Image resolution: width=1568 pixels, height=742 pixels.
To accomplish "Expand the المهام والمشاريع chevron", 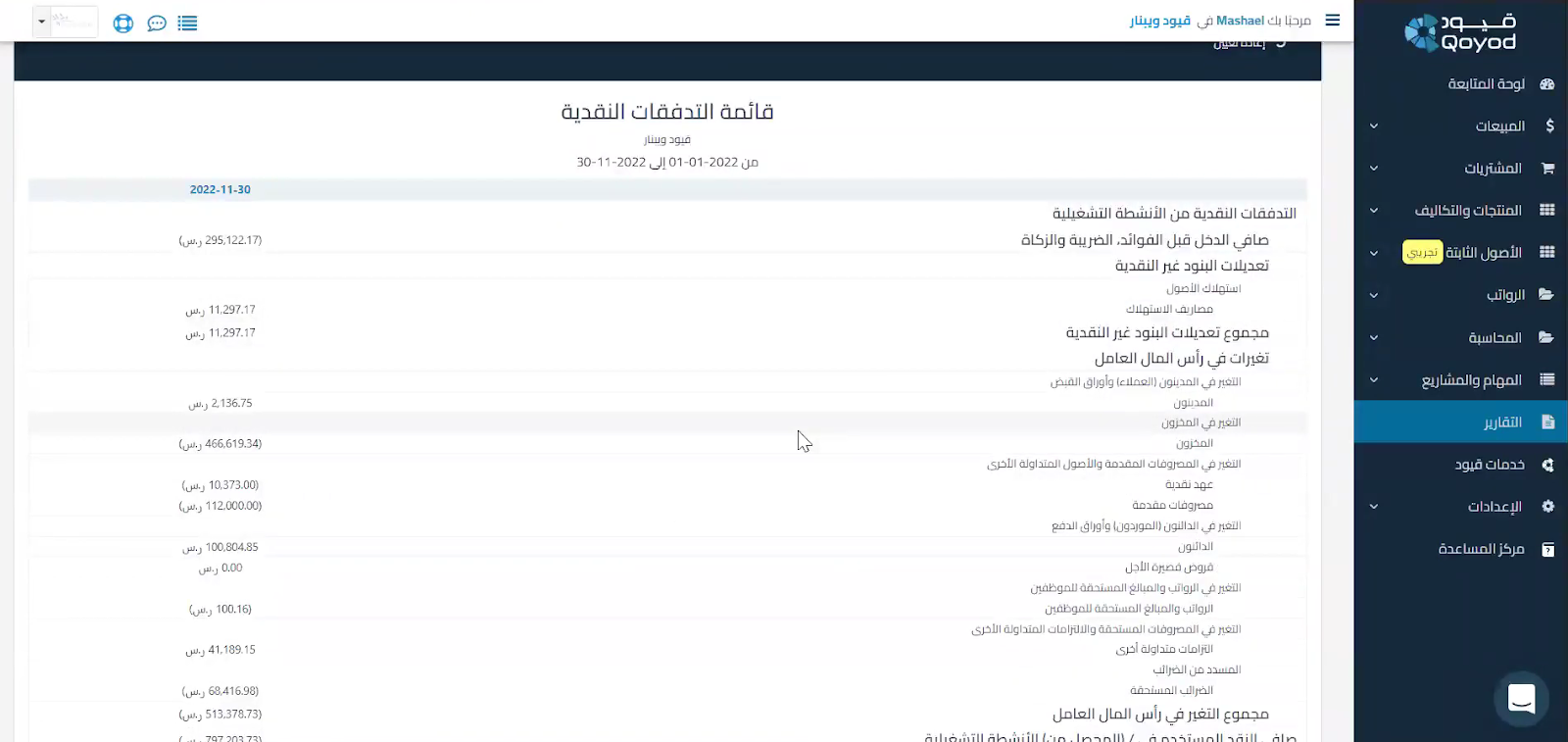I will [1374, 380].
